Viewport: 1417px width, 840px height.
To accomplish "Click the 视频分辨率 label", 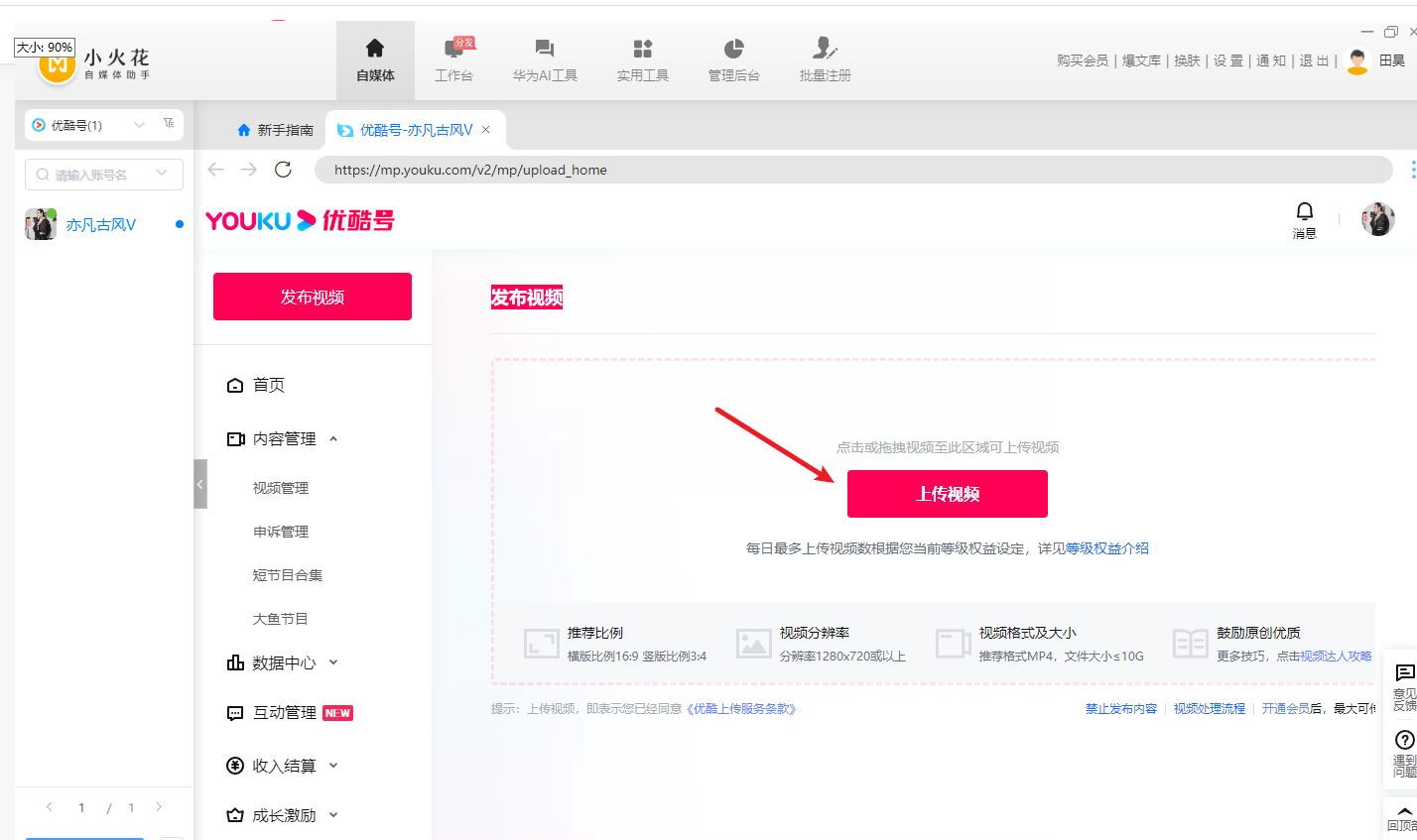I will [815, 633].
